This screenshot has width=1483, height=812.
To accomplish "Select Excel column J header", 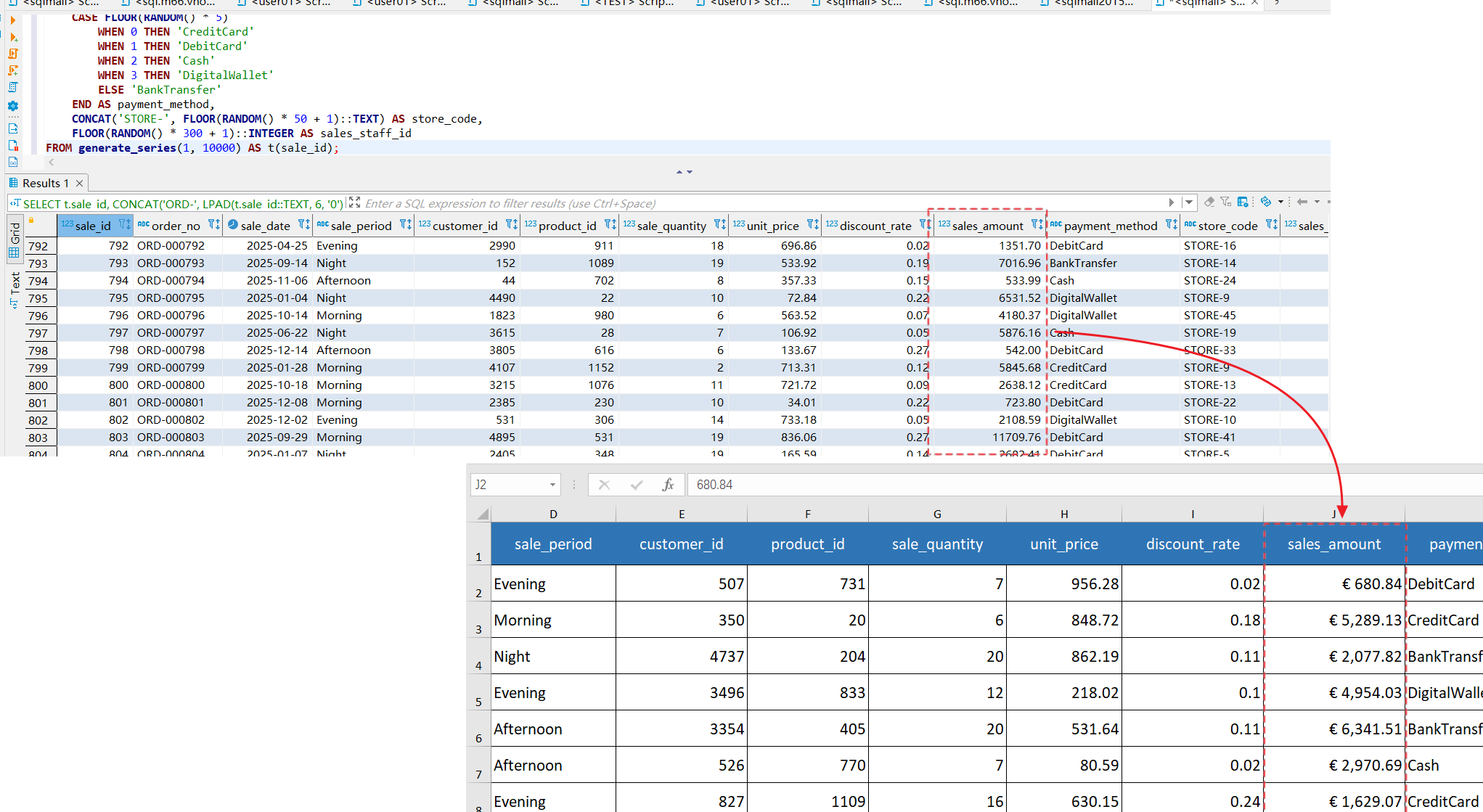I will pyautogui.click(x=1333, y=514).
